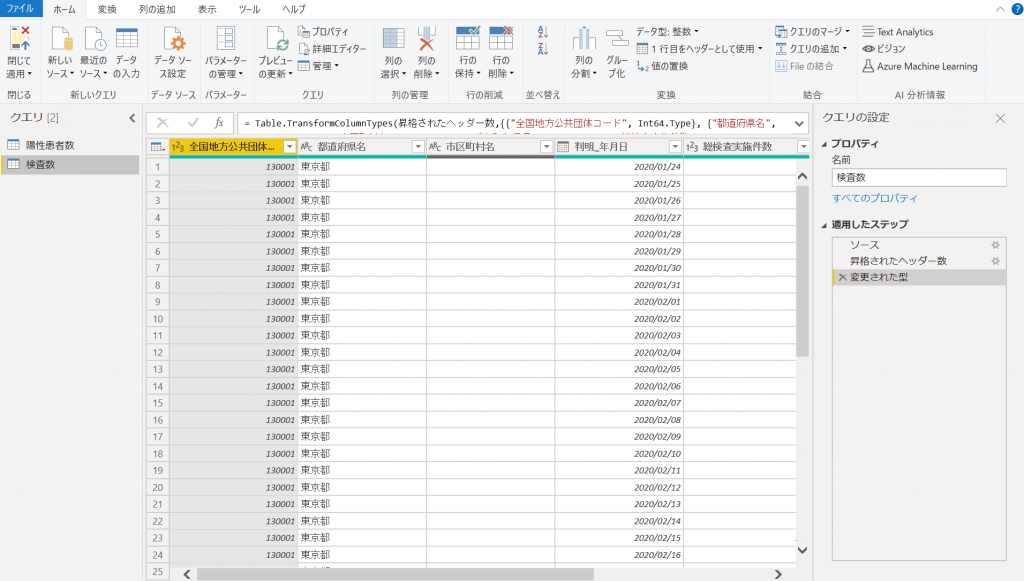Click Choose Columns (列の選択) icon
The height and width of the screenshot is (581, 1024).
(393, 39)
